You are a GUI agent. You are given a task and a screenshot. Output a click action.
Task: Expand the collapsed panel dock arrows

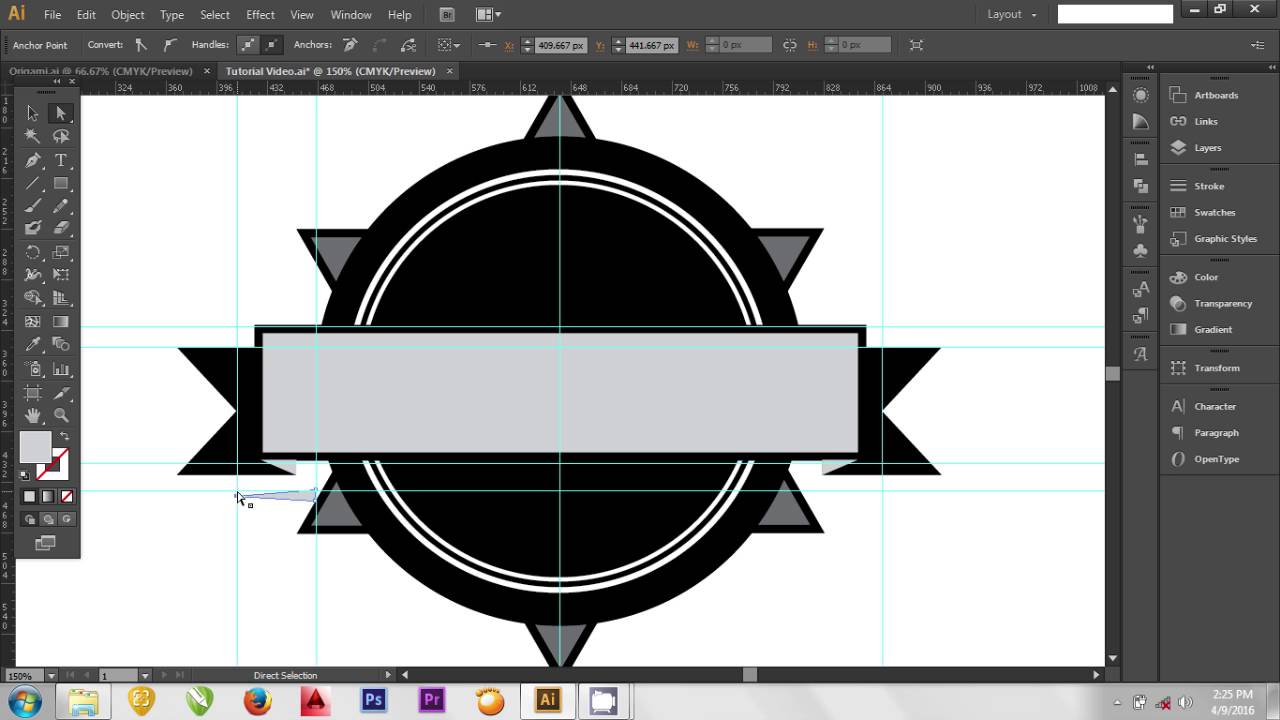click(x=1150, y=67)
